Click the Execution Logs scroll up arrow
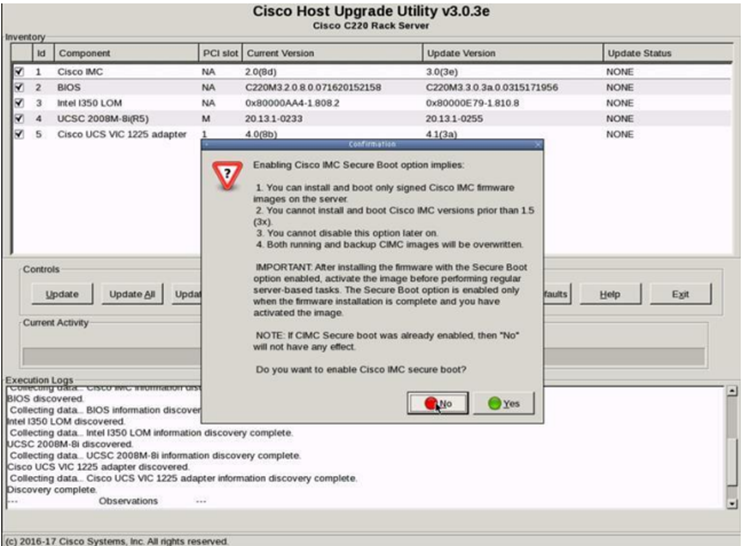The image size is (742, 546). click(x=731, y=391)
